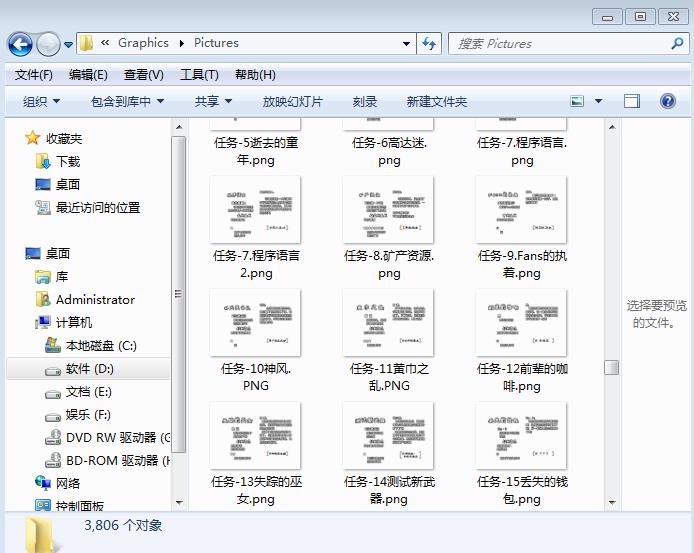Select 娱乐 (F:) drive
The height and width of the screenshot is (553, 694).
[x=78, y=415]
